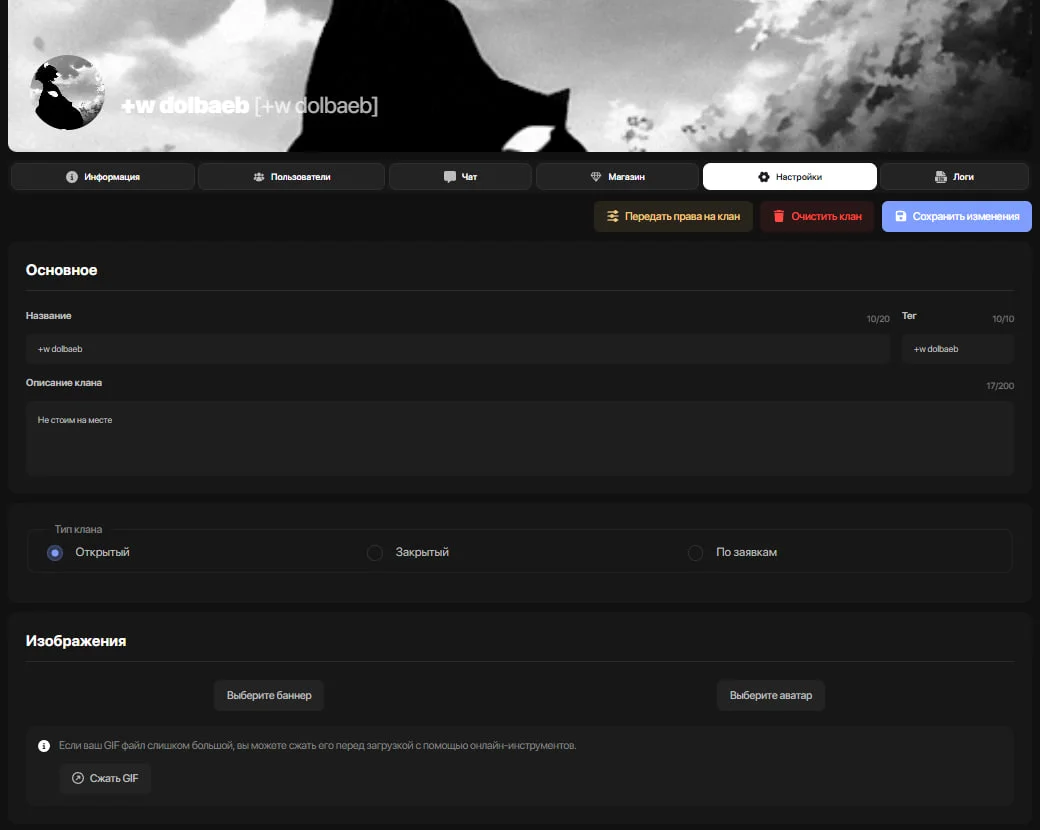Click the Изображения section heading
The image size is (1040, 830).
(x=76, y=641)
